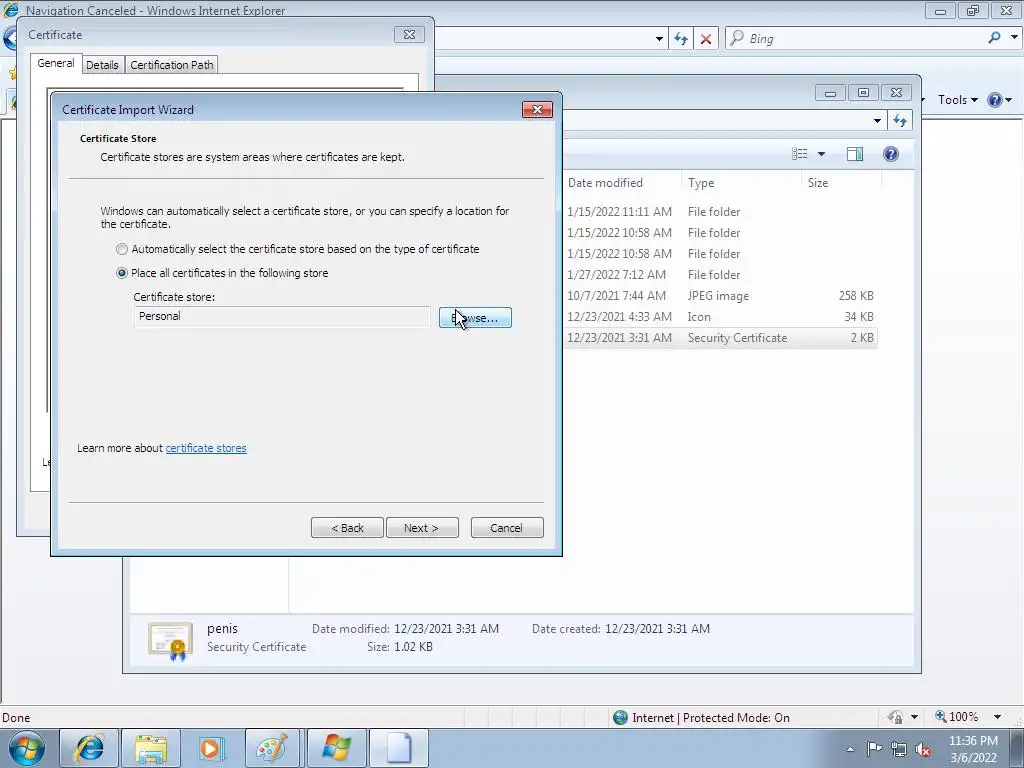Open the zoom level 100% dropdown arrow
Screen dimensions: 1024x768
997,717
